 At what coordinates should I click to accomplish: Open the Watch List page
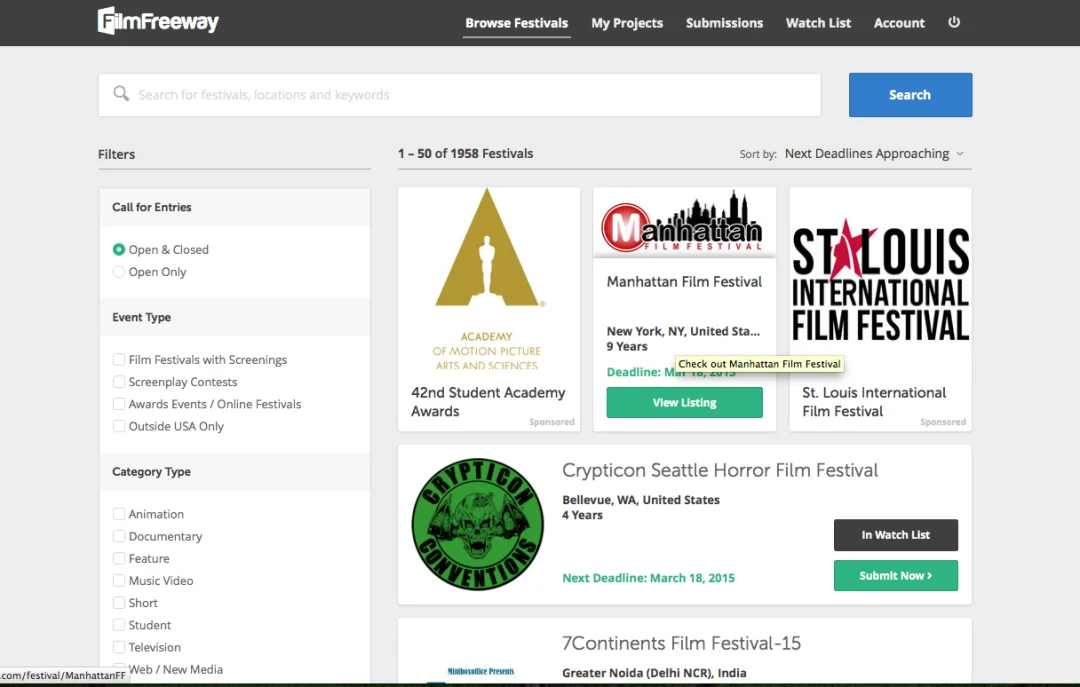pos(818,23)
